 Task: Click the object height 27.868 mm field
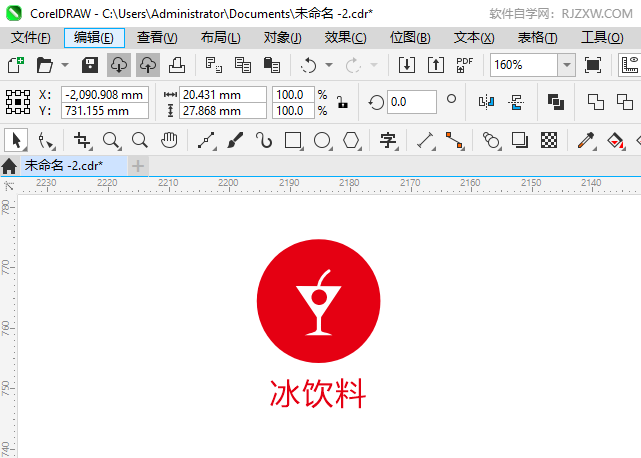[223, 110]
